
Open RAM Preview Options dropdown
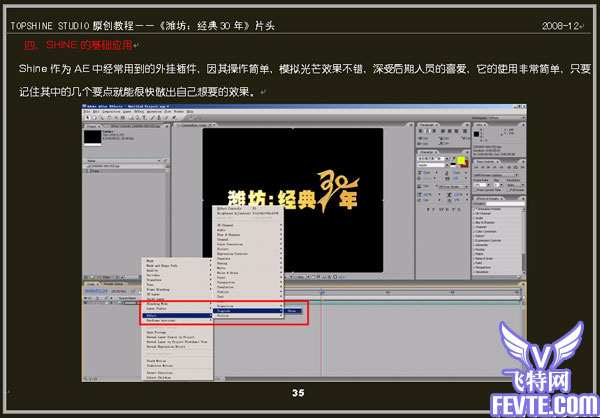click(x=496, y=175)
